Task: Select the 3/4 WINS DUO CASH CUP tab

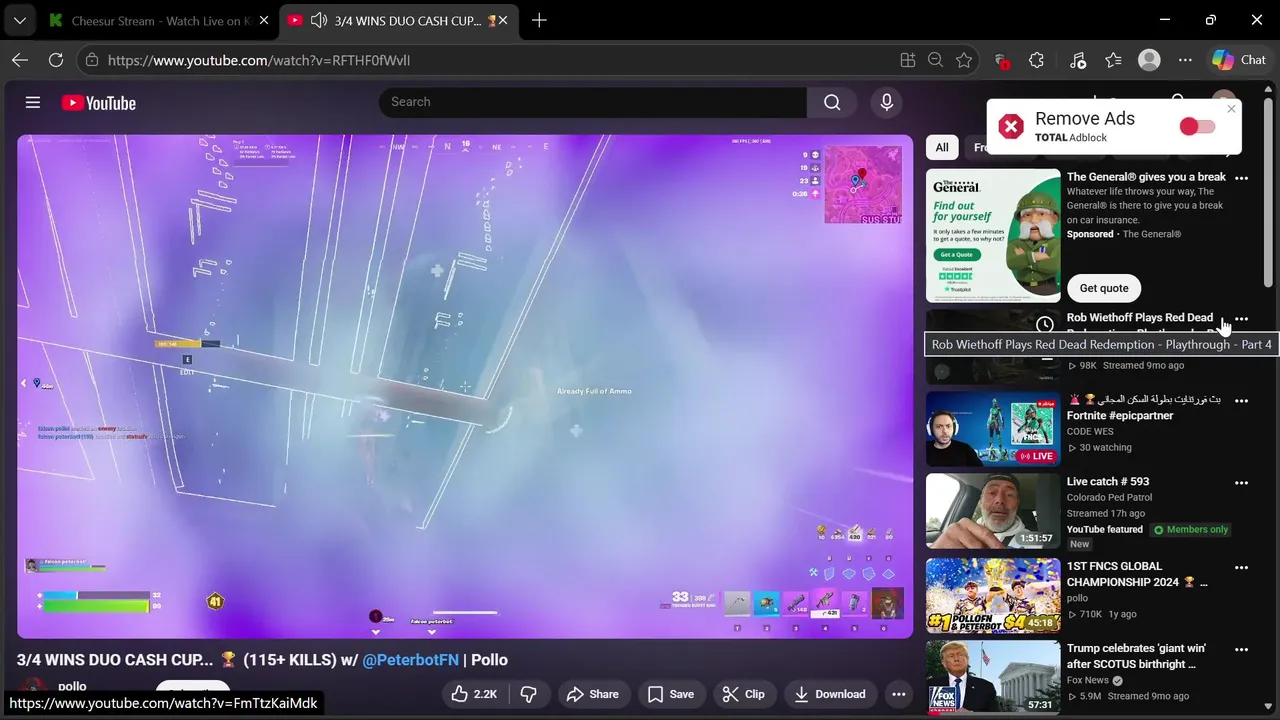Action: [408, 20]
